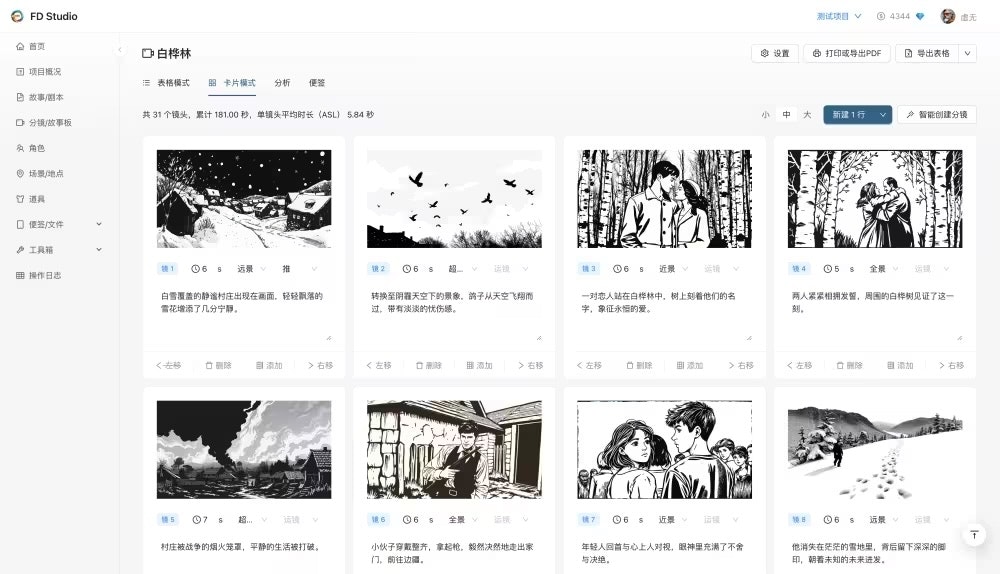The height and width of the screenshot is (574, 1000).
Task: Open the 推 camera move dropdown on 镜 1
Action: 298,269
